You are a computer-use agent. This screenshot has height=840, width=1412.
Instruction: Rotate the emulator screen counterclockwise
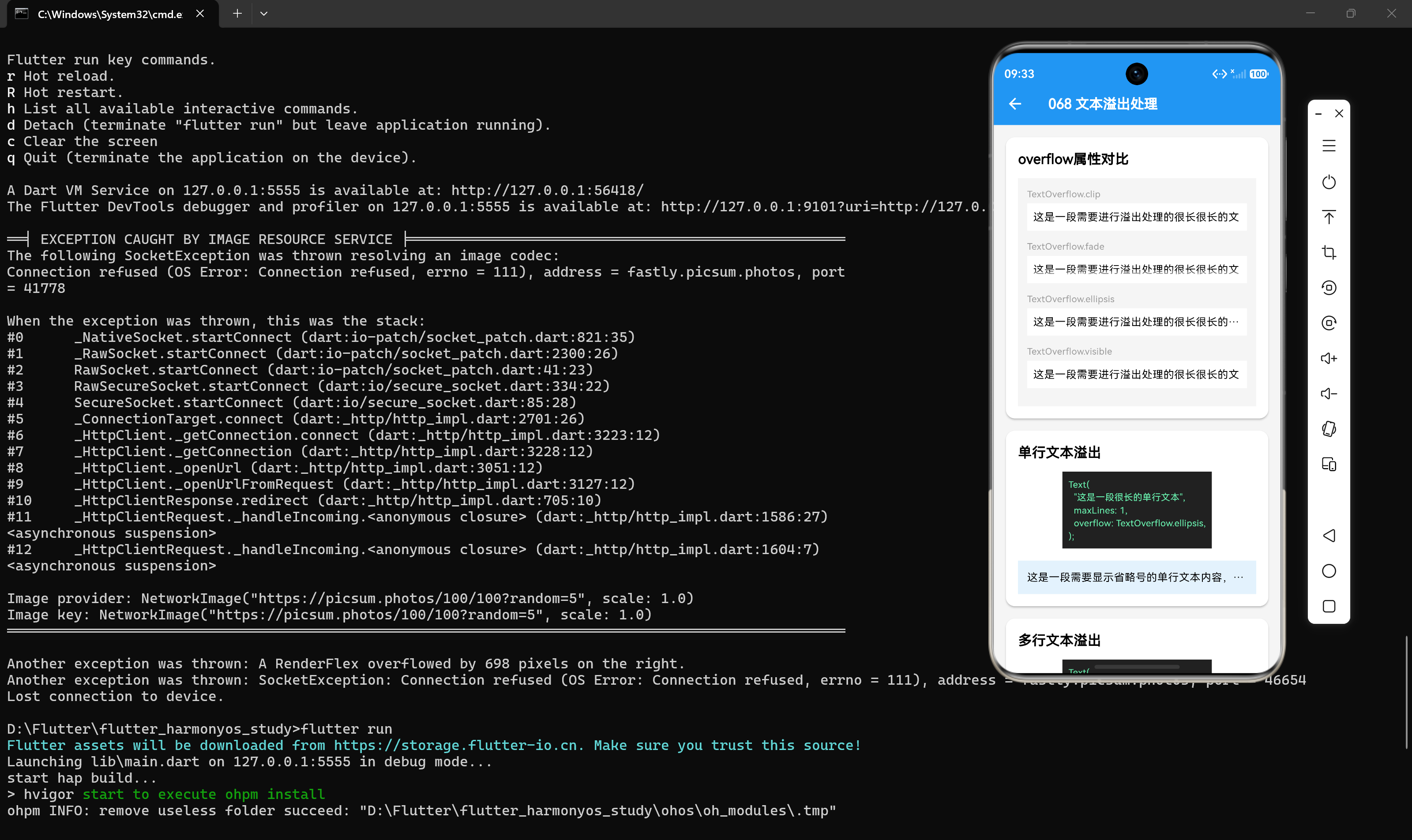click(1329, 288)
